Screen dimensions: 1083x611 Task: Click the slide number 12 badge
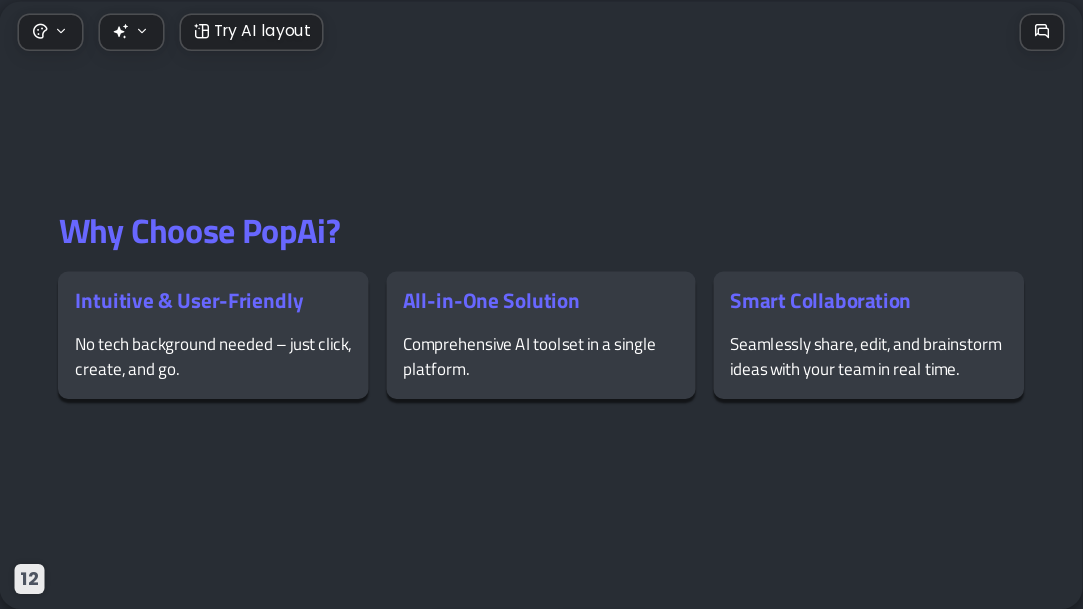(30, 579)
